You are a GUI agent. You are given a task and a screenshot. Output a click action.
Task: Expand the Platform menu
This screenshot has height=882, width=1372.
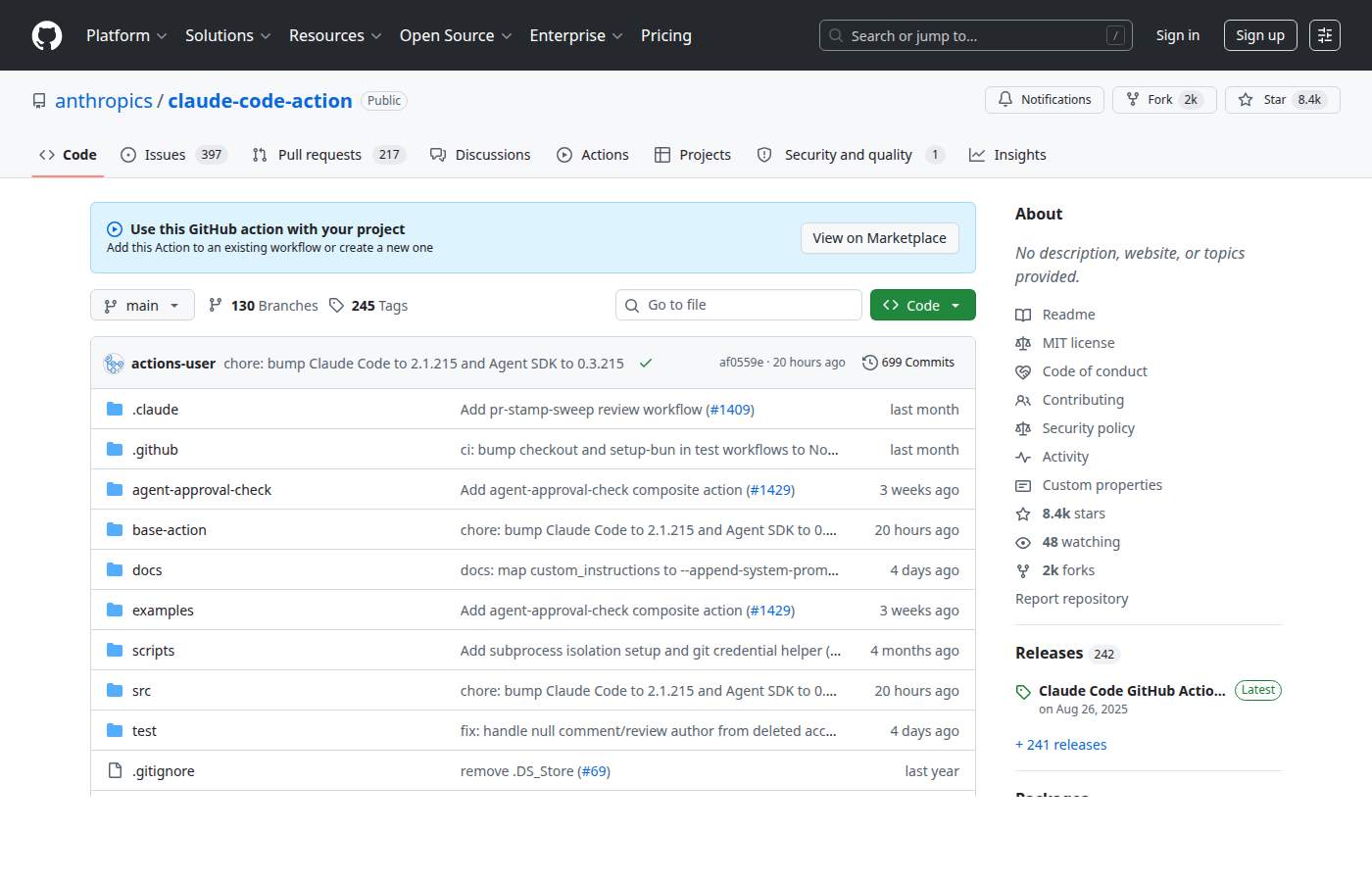(126, 35)
